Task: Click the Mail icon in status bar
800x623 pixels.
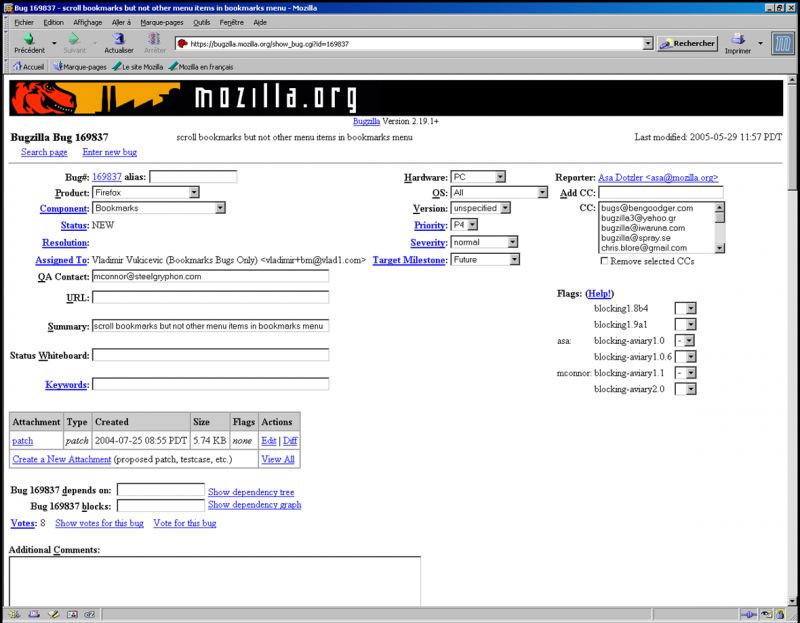Action: click(33, 615)
